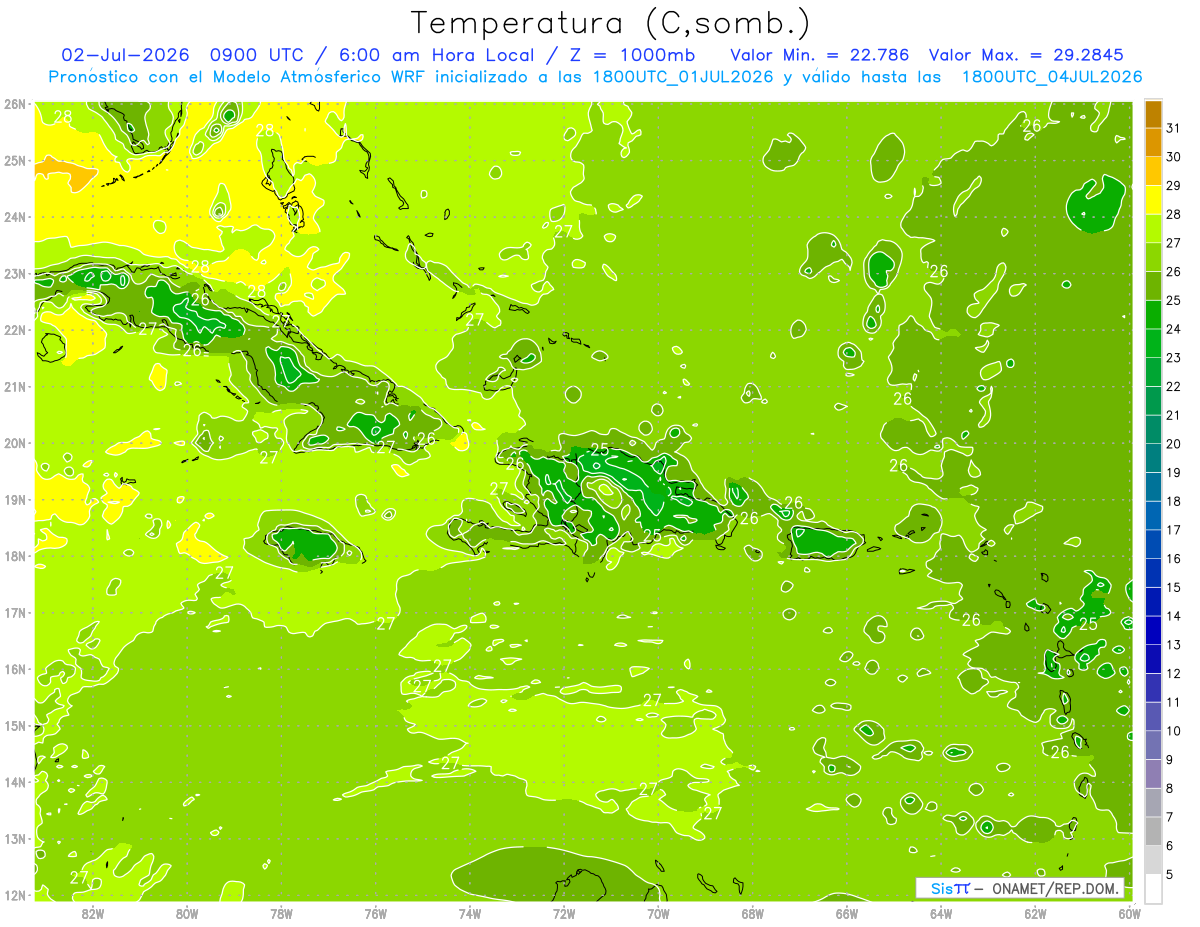Click the color bar value 29

1174,185
